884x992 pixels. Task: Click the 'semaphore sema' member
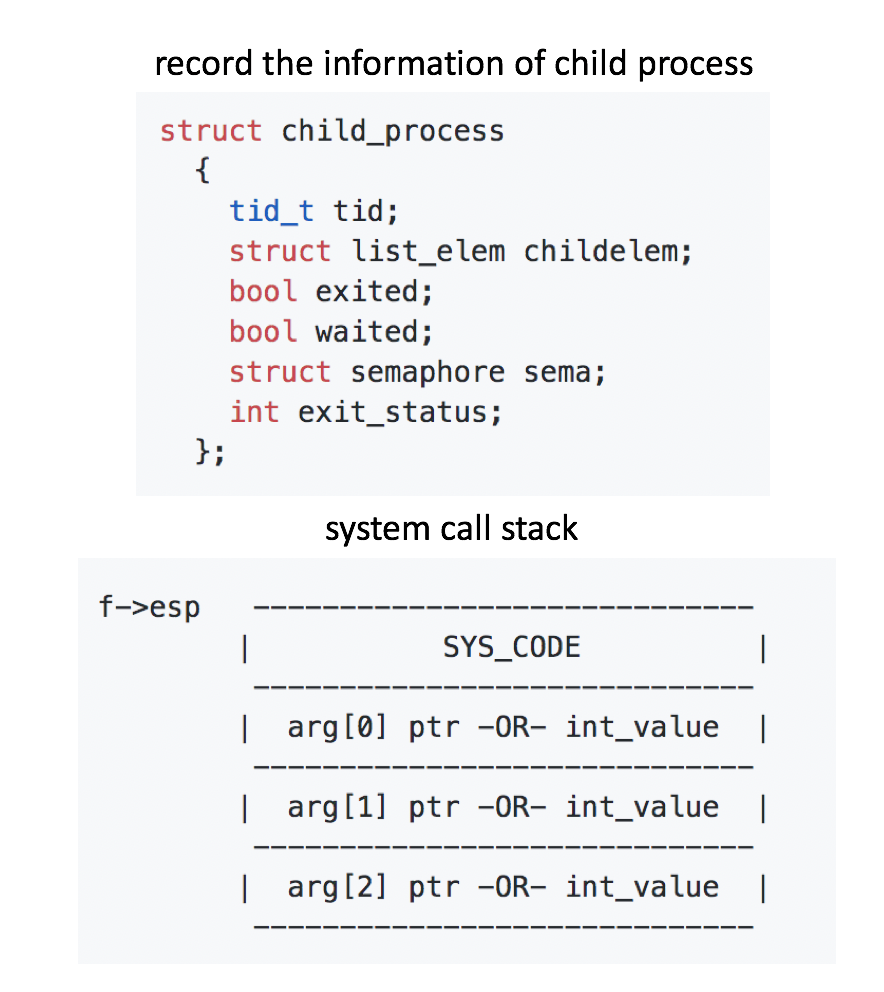(x=477, y=372)
